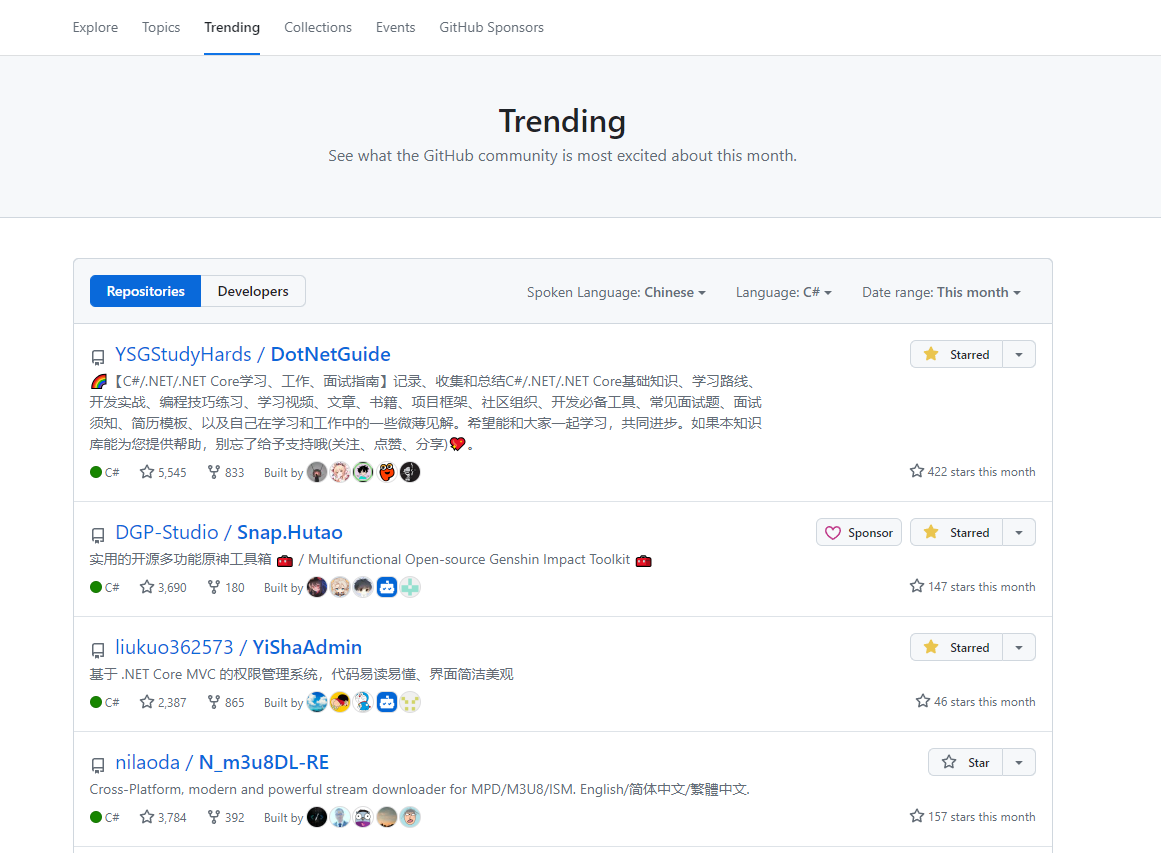Click the green C# language dot for Snap.Hutao
Image resolution: width=1161 pixels, height=853 pixels.
pyautogui.click(x=96, y=587)
